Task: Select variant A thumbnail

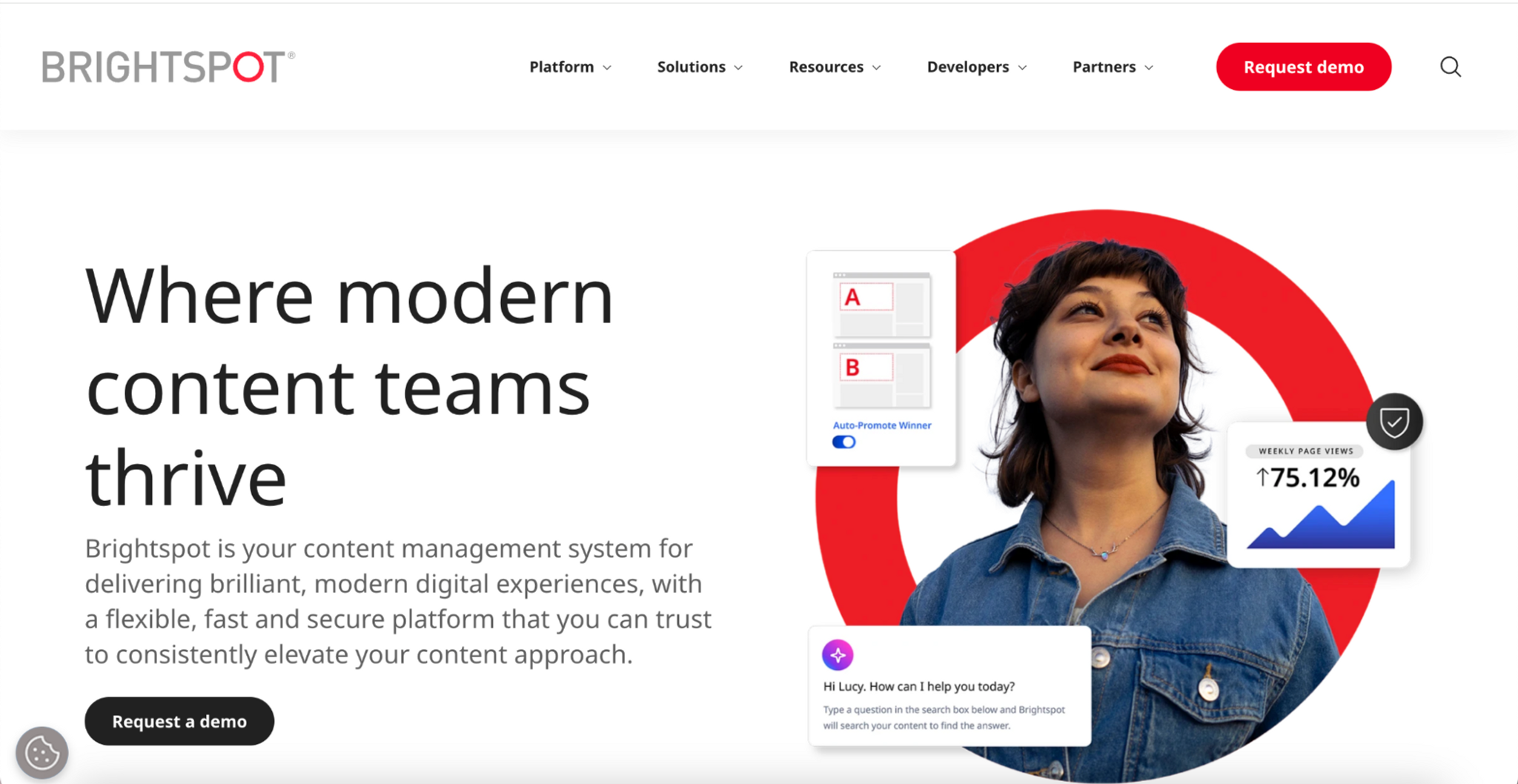Action: pyautogui.click(x=881, y=305)
